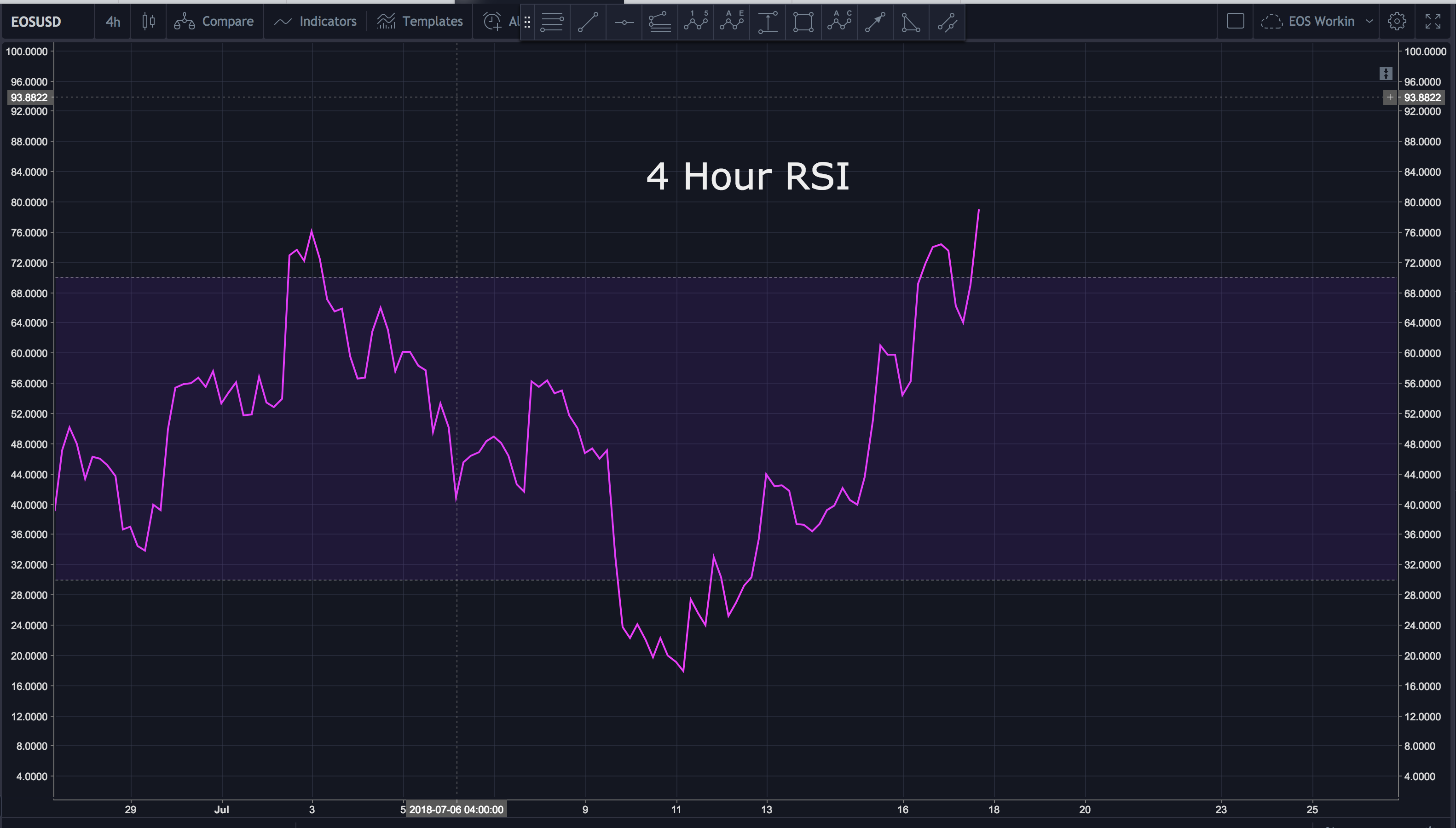The image size is (1456, 828).
Task: Open the Compare symbols dialog
Action: [x=214, y=22]
